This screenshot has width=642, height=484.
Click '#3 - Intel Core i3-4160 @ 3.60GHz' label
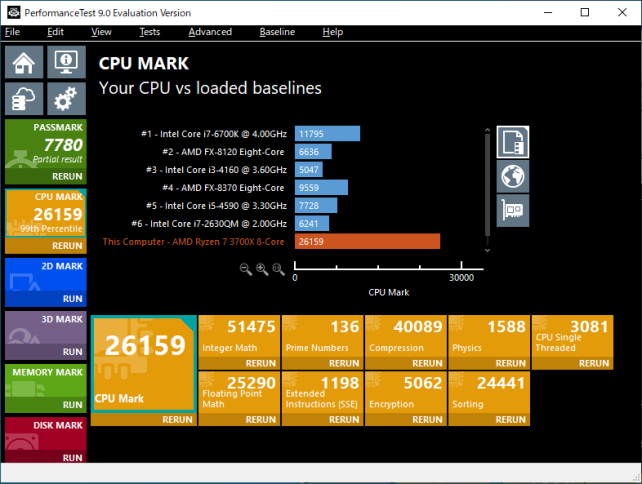point(217,170)
